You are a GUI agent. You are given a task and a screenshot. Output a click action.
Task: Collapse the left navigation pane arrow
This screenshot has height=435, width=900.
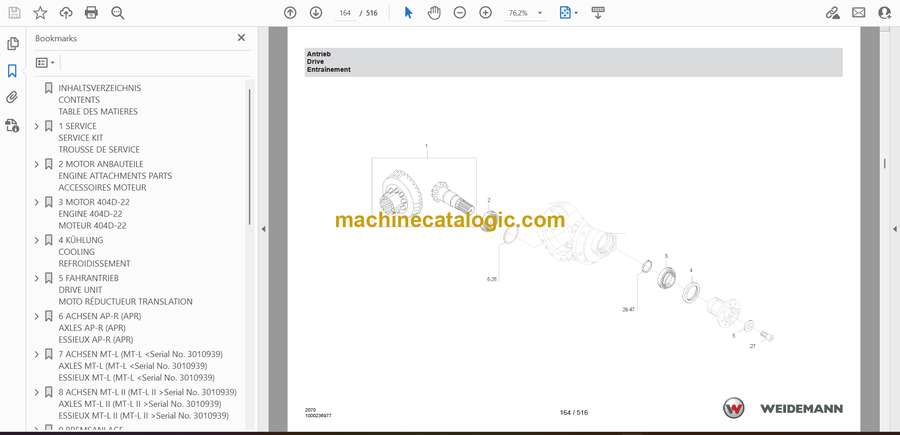pos(263,229)
